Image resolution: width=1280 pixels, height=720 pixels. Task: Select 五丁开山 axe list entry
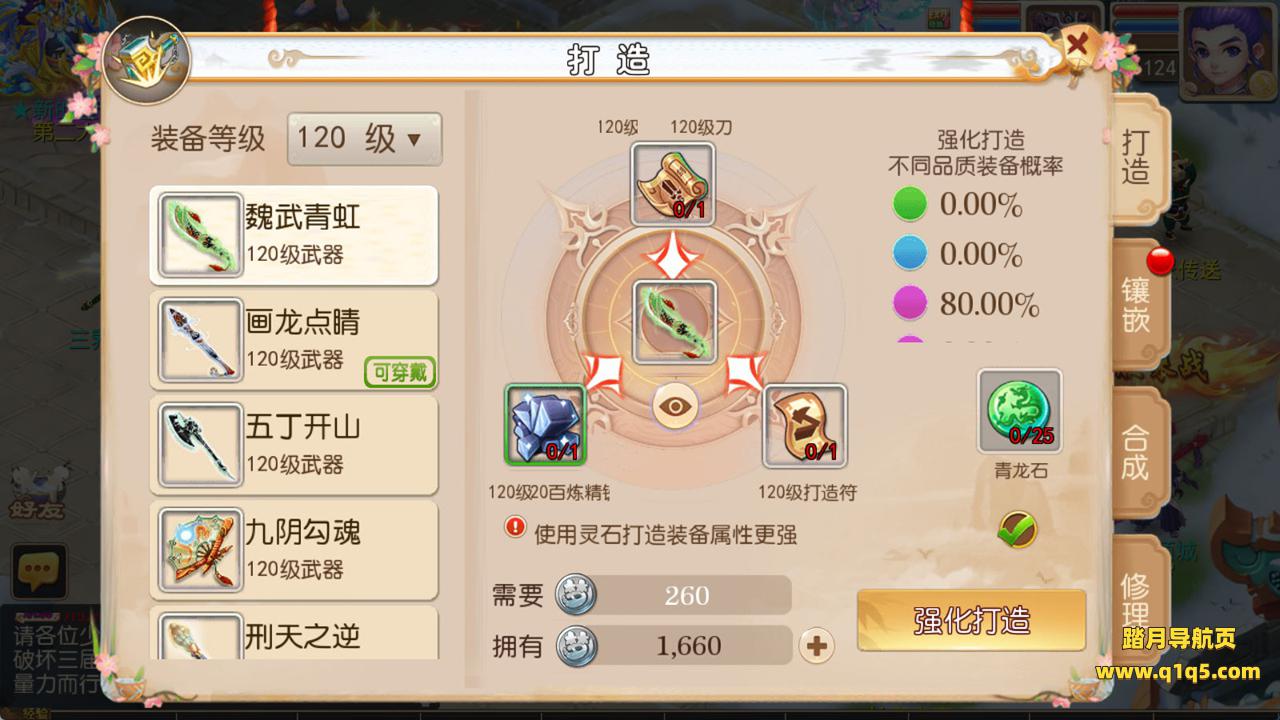(x=294, y=446)
